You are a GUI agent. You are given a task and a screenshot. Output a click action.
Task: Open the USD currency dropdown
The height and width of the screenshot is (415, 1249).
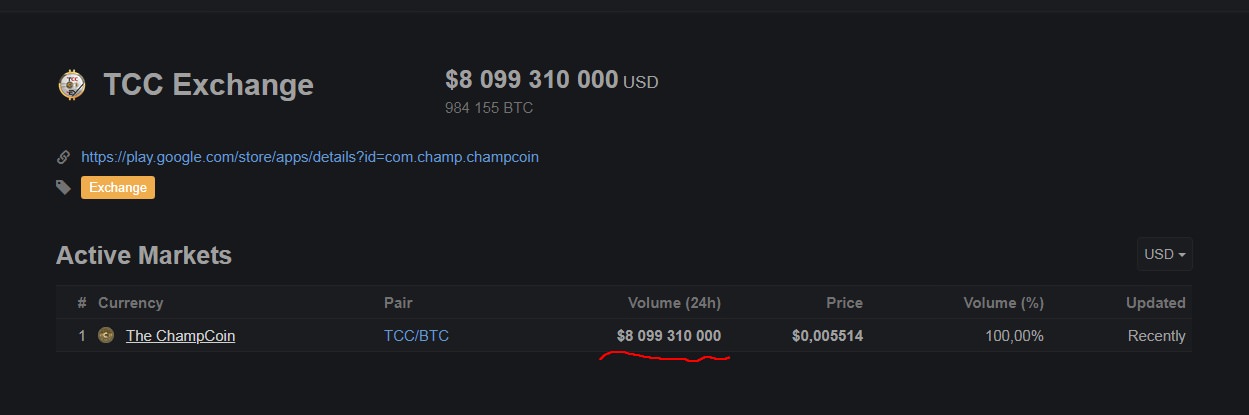[x=1165, y=254]
